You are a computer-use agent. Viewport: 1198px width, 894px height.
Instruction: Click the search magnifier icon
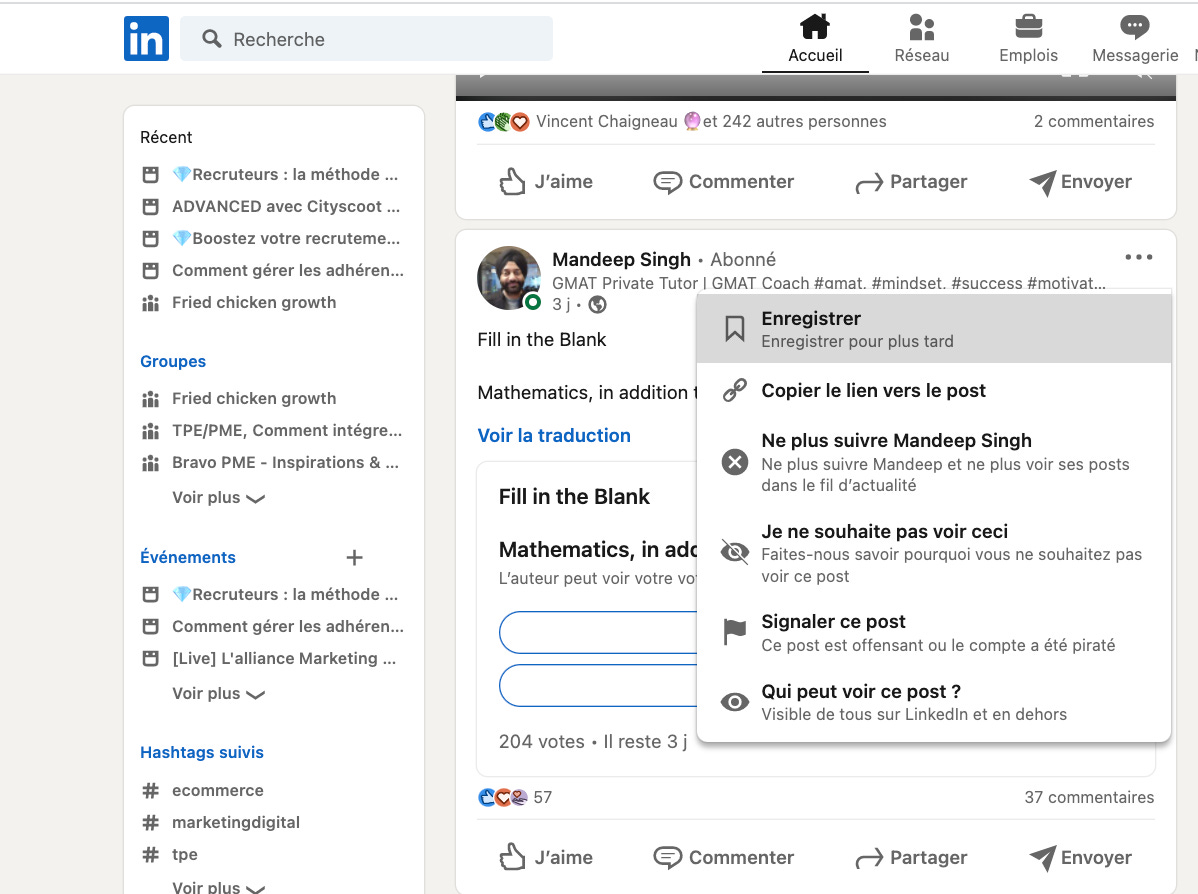pos(212,39)
